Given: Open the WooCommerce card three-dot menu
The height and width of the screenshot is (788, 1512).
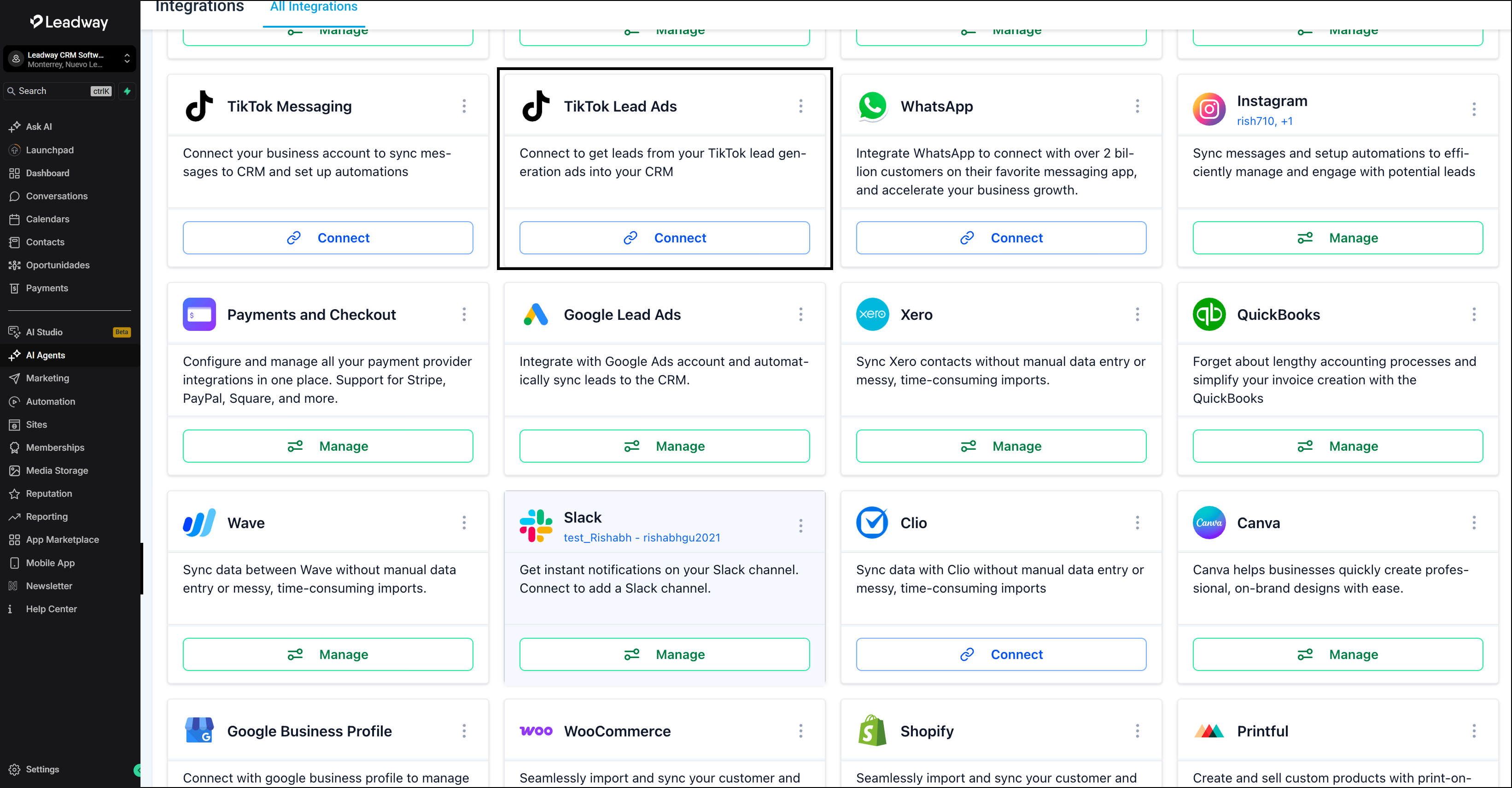Looking at the screenshot, I should [x=800, y=731].
